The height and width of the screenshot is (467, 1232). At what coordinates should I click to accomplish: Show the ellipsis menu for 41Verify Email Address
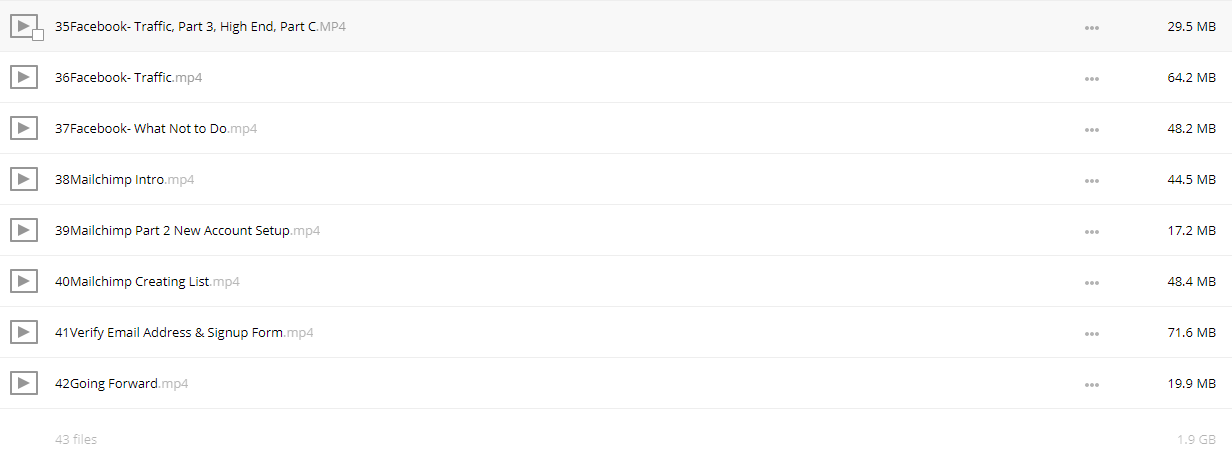(x=1092, y=333)
